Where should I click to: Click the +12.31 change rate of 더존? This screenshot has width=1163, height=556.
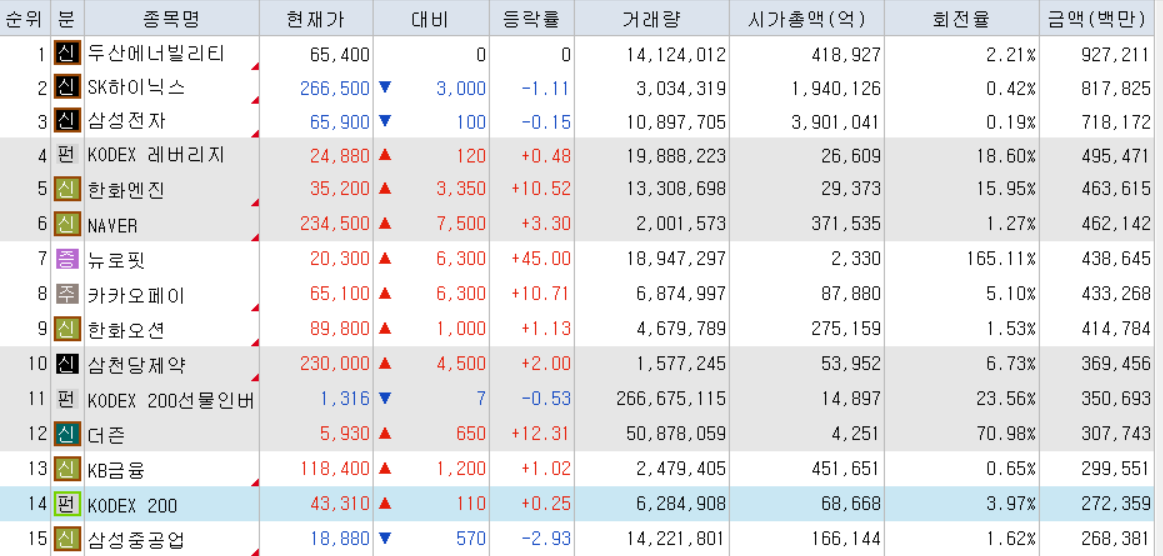541,434
